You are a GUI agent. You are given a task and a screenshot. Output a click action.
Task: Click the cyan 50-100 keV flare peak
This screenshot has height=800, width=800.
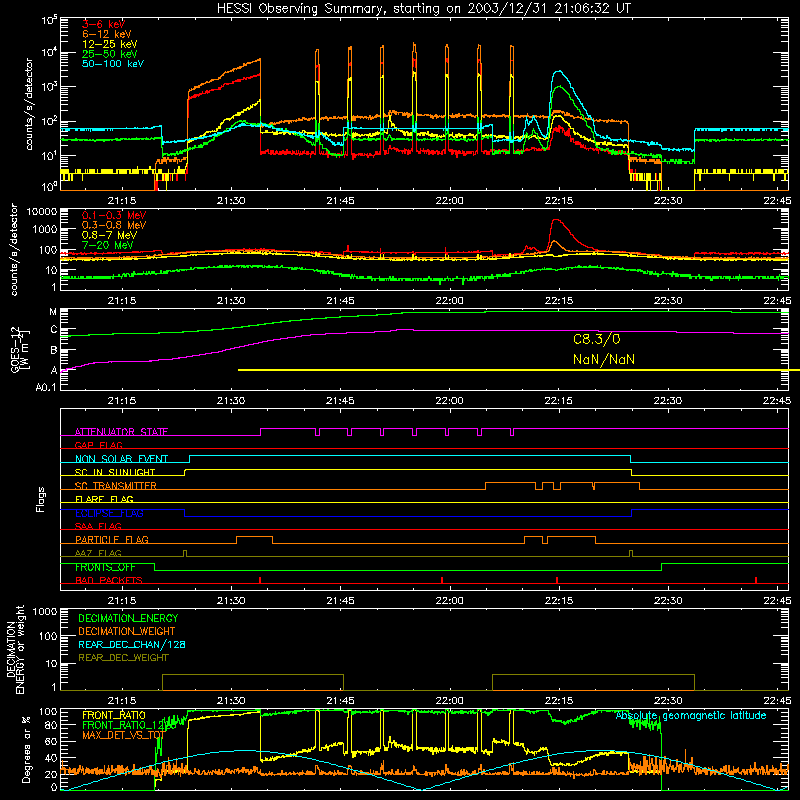[x=559, y=71]
